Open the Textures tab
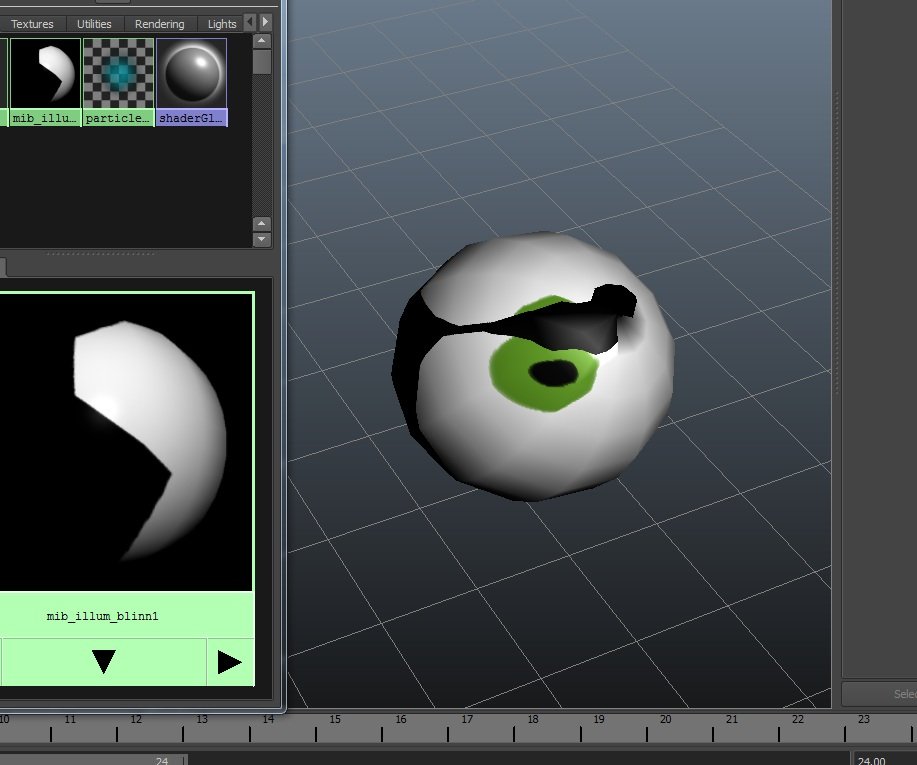This screenshot has width=917, height=765. pyautogui.click(x=32, y=24)
